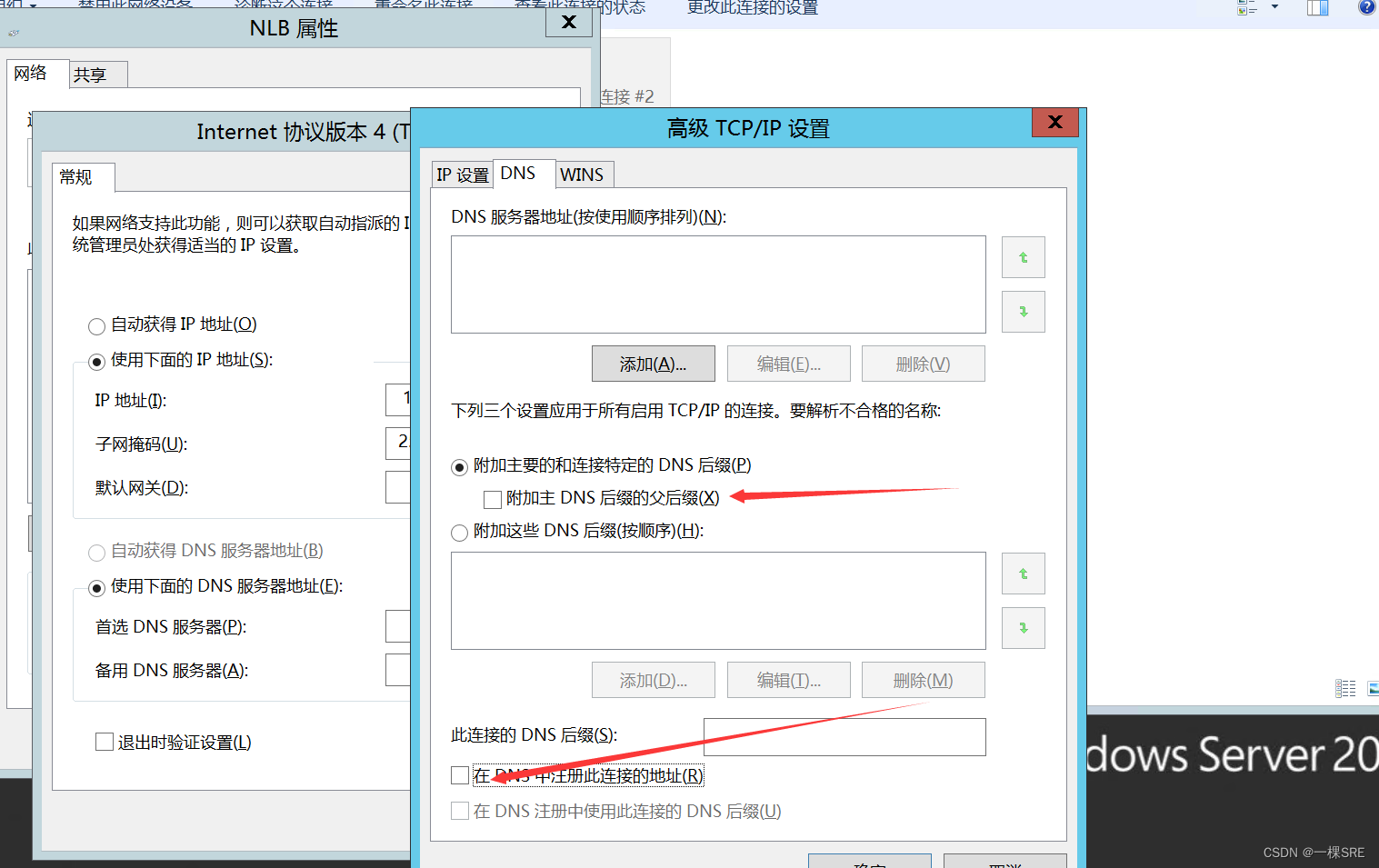
Task: Click inside the 此连接的 DNS 后缀 field
Action: point(844,736)
